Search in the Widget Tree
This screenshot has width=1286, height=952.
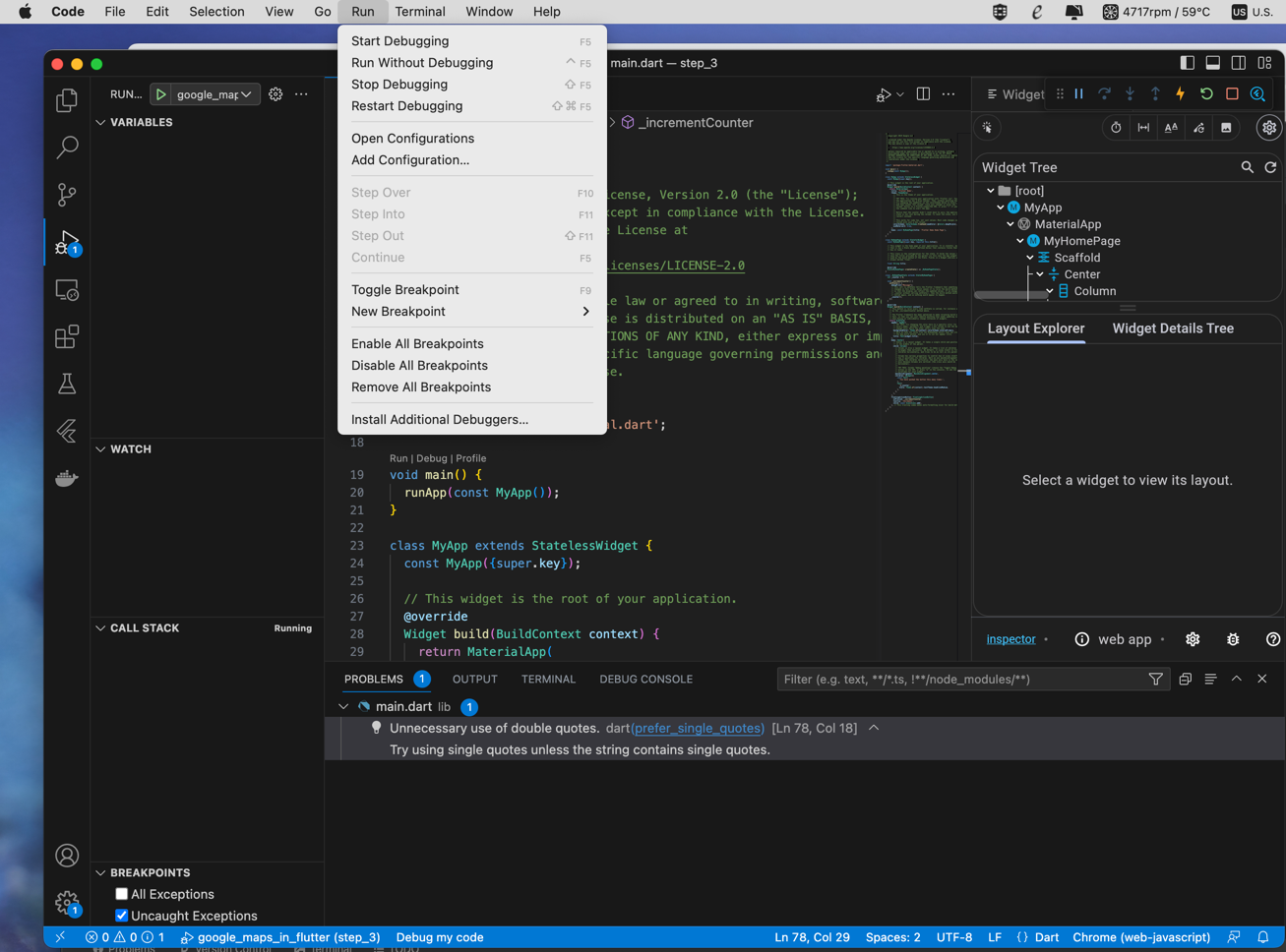(x=1247, y=167)
